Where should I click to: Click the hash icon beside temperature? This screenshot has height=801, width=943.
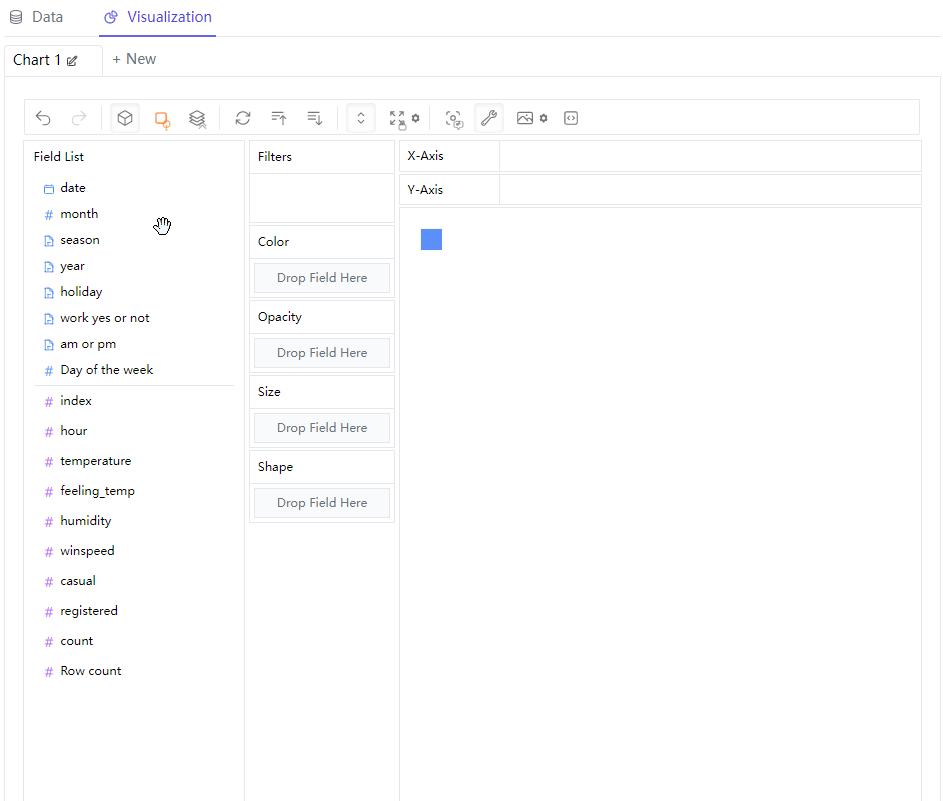[x=49, y=462]
